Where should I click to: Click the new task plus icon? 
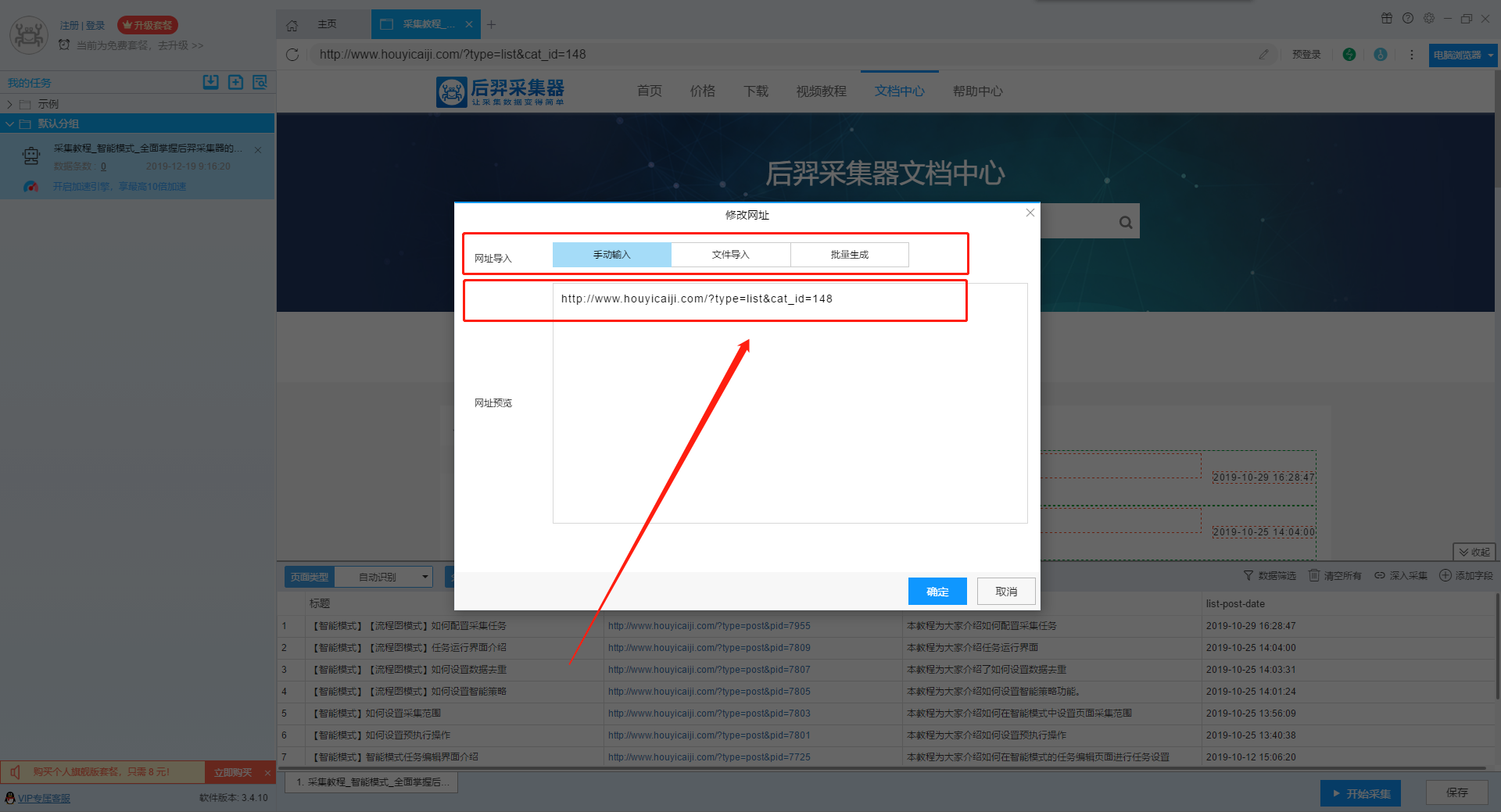pyautogui.click(x=235, y=82)
